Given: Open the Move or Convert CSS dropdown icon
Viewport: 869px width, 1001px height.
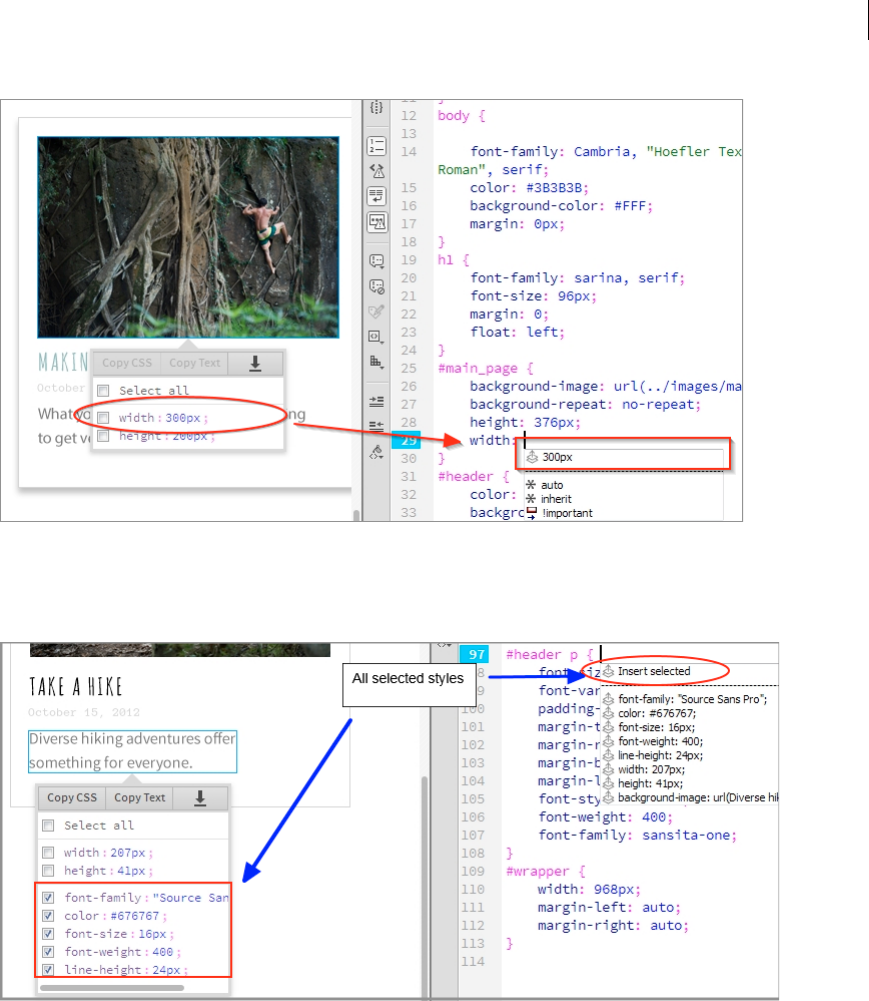Looking at the screenshot, I should point(377,362).
